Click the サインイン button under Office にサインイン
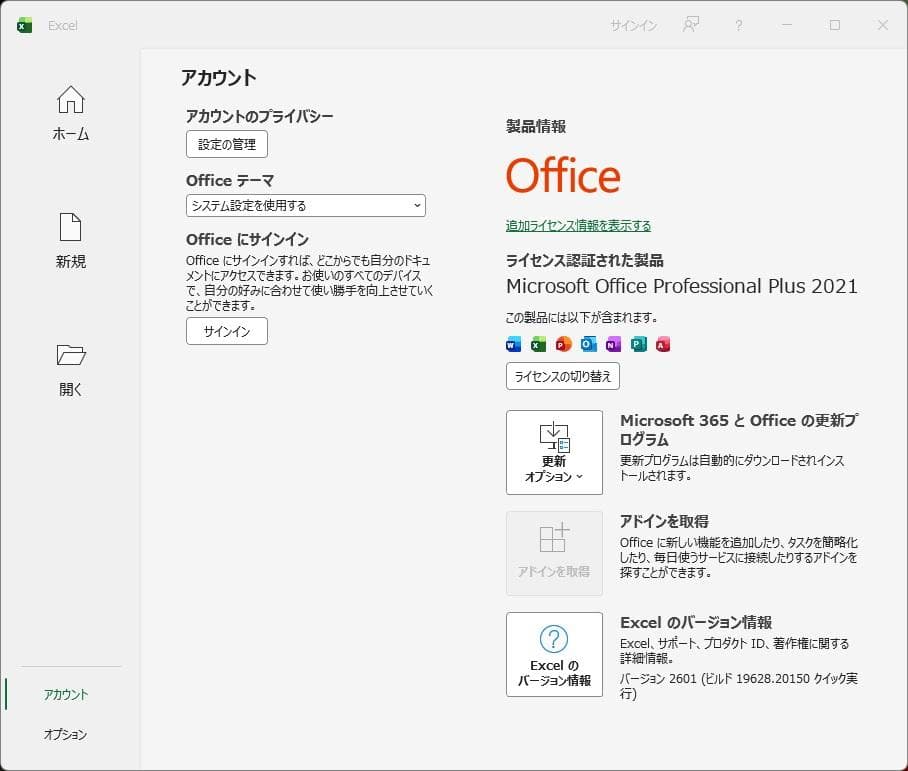This screenshot has height=771, width=908. coord(226,331)
